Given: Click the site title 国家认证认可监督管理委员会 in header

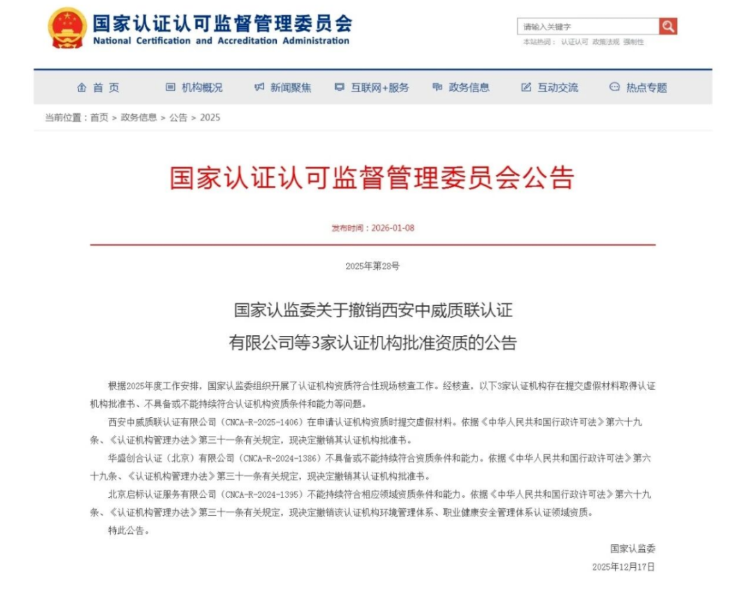Looking at the screenshot, I should tap(222, 24).
